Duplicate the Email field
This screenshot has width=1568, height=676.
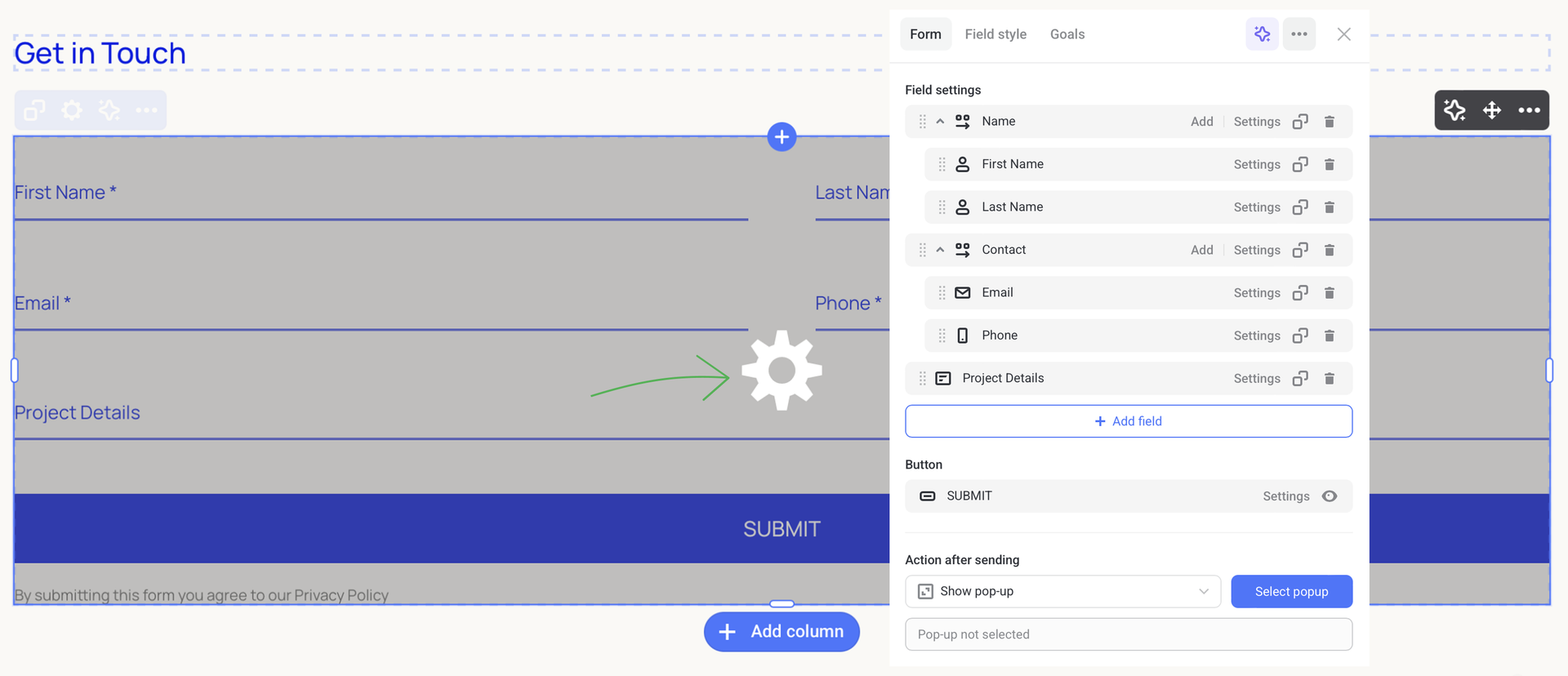1300,293
